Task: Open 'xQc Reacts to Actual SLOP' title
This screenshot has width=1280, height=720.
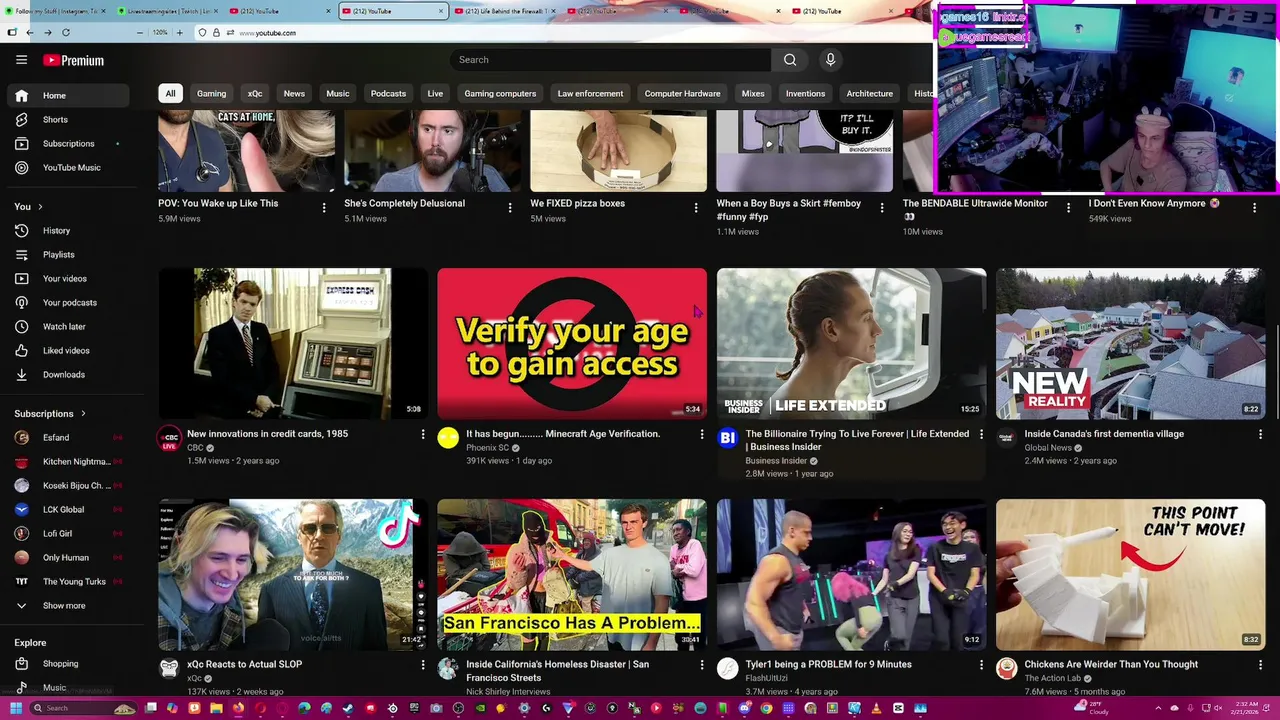Action: pos(244,664)
